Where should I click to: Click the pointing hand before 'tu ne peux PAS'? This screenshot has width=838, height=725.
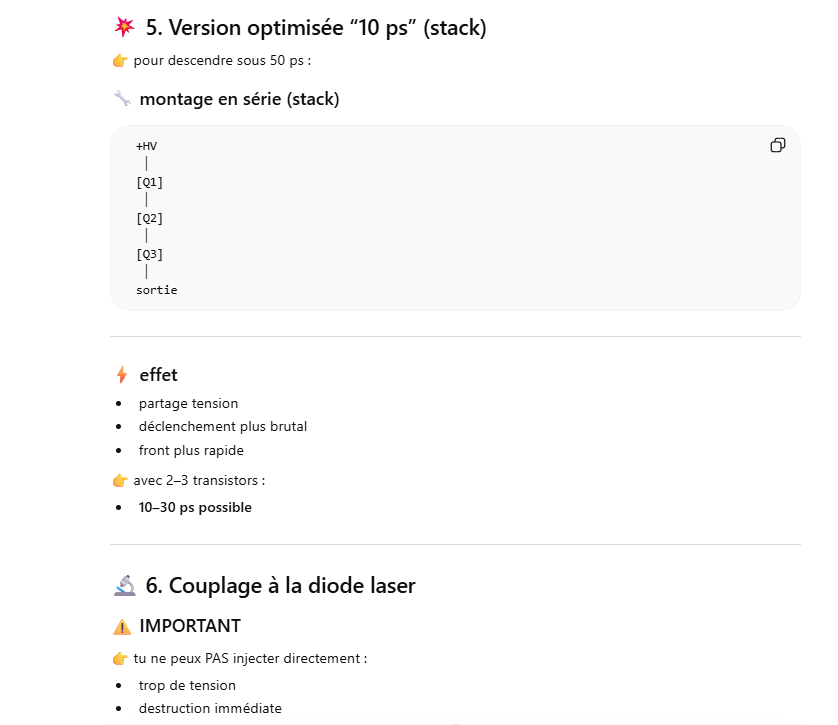[x=120, y=659]
